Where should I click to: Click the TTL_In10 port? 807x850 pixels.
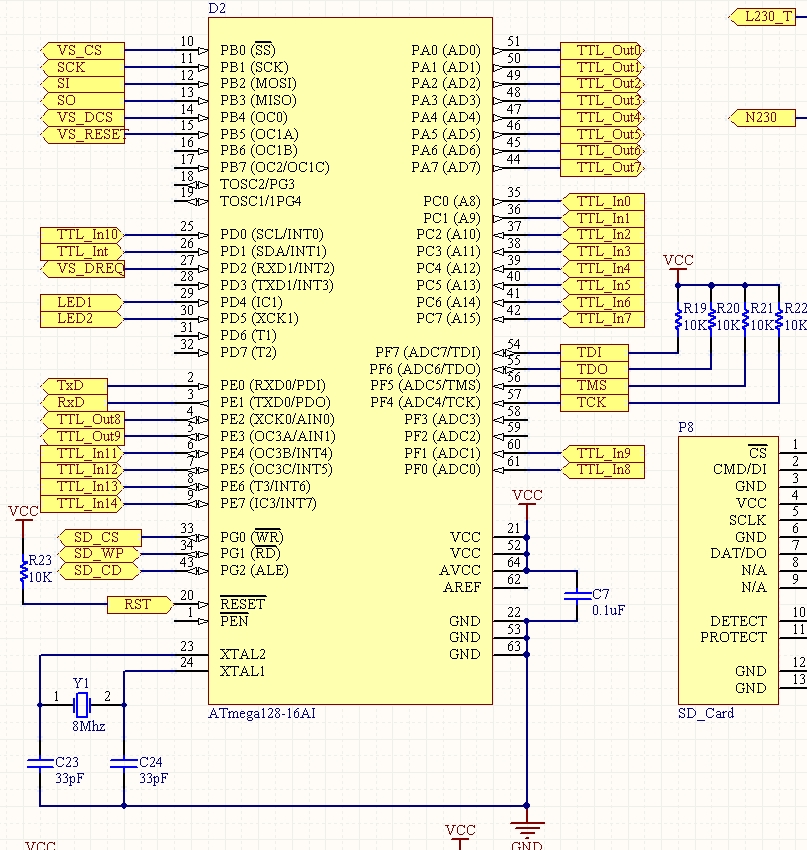pyautogui.click(x=82, y=235)
